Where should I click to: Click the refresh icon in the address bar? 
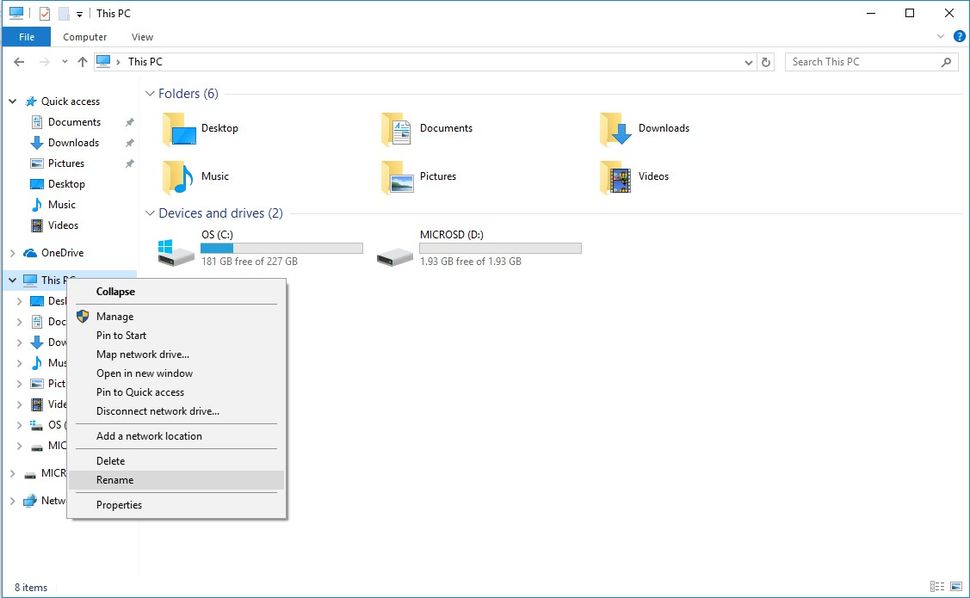point(766,61)
